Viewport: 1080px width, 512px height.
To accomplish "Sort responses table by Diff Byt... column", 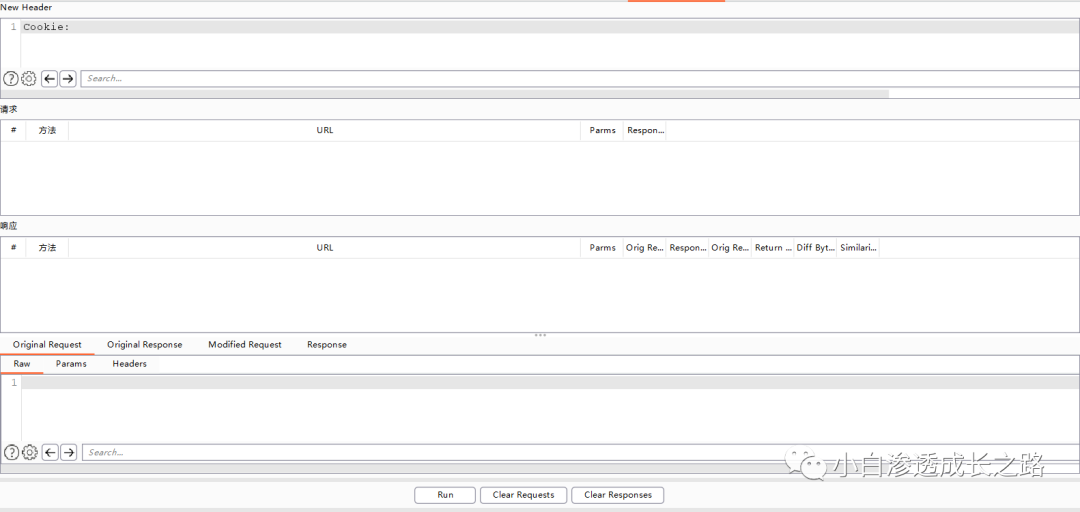I will pyautogui.click(x=816, y=247).
